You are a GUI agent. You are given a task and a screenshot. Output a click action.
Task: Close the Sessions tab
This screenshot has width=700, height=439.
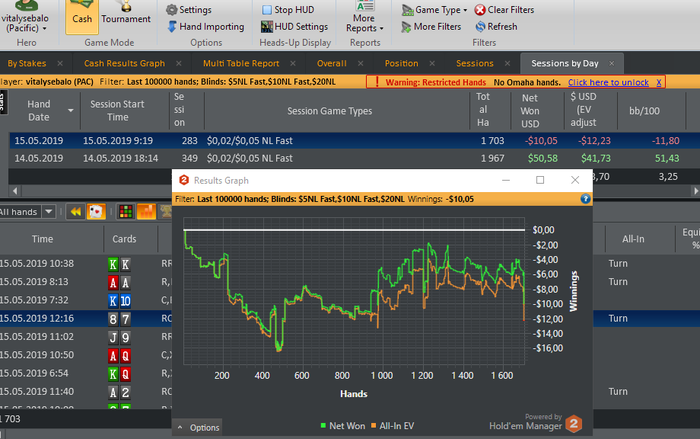click(x=508, y=63)
